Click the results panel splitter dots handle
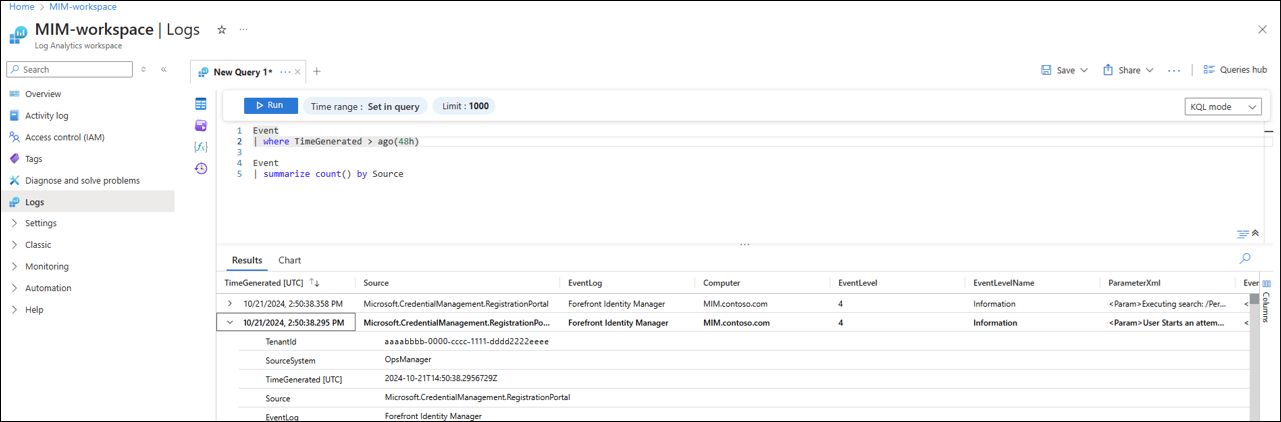 click(x=744, y=245)
